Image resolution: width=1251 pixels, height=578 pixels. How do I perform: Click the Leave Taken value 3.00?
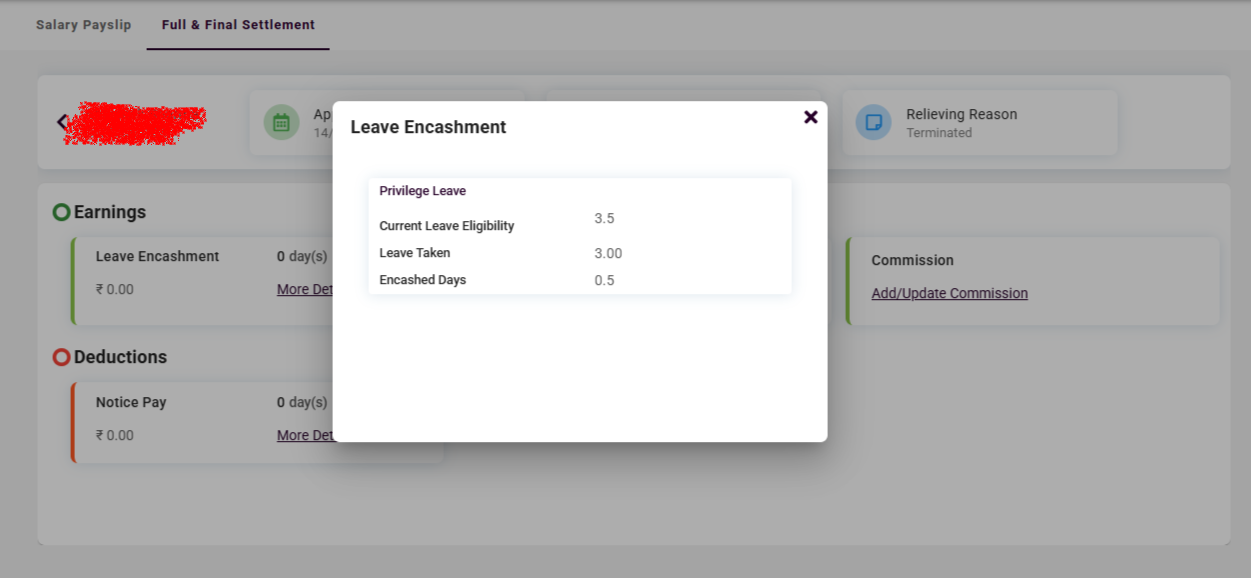click(608, 254)
